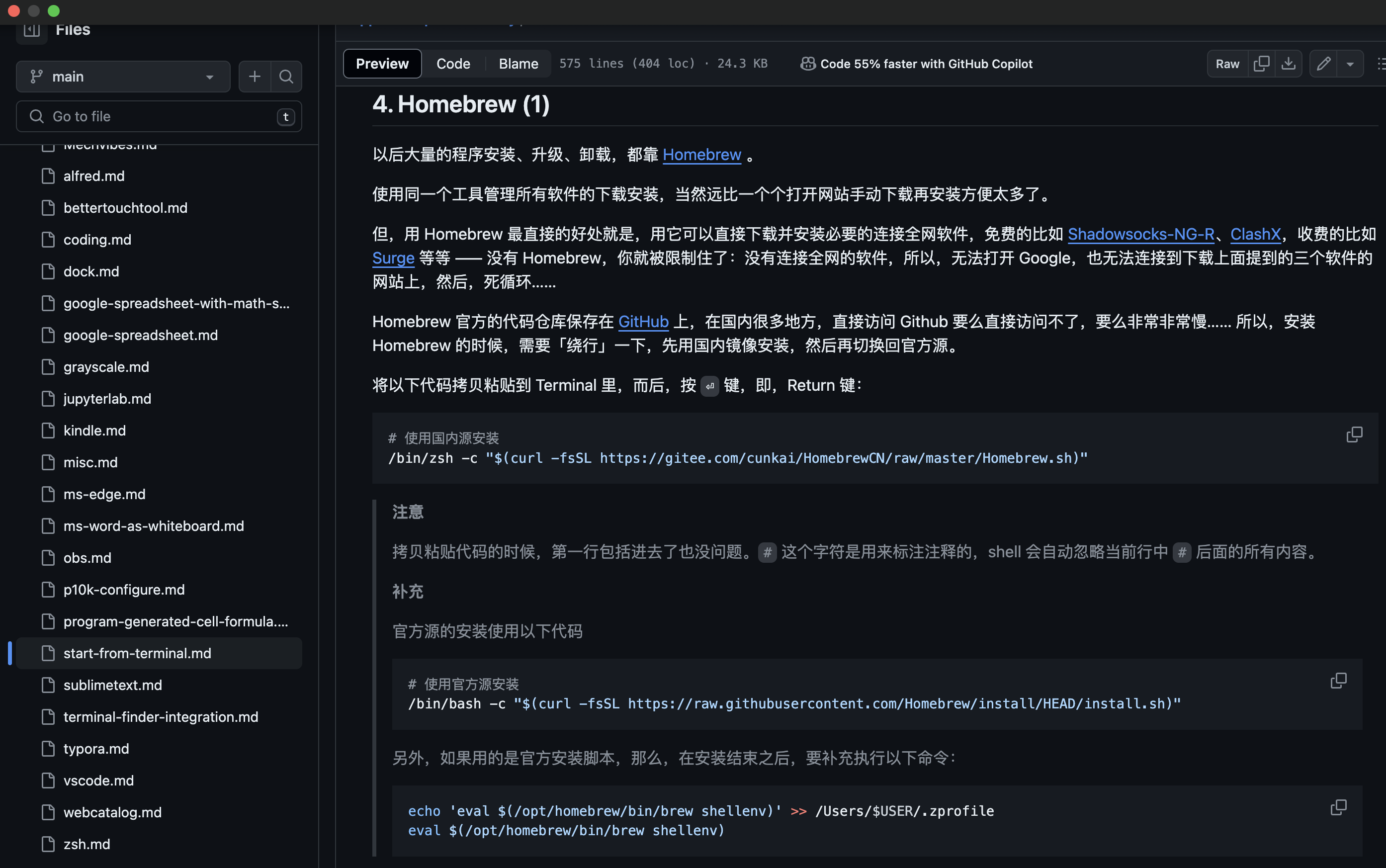
Task: Switch to the Code tab
Action: [x=453, y=64]
